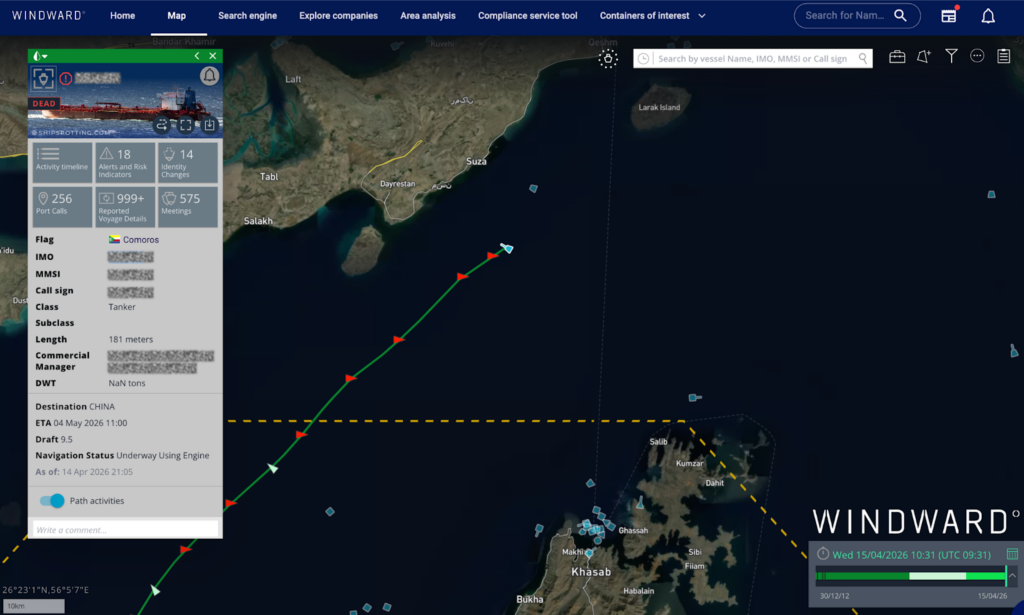View the 18 Alerts and Risk Indicators

[x=125, y=160]
